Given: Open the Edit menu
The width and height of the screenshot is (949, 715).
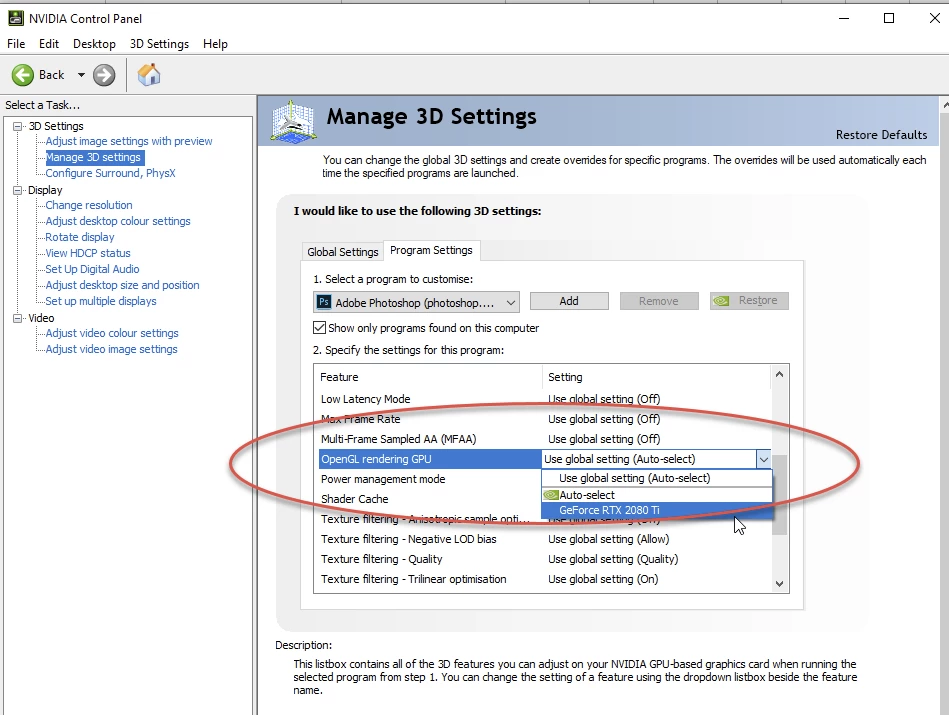Looking at the screenshot, I should click(49, 44).
